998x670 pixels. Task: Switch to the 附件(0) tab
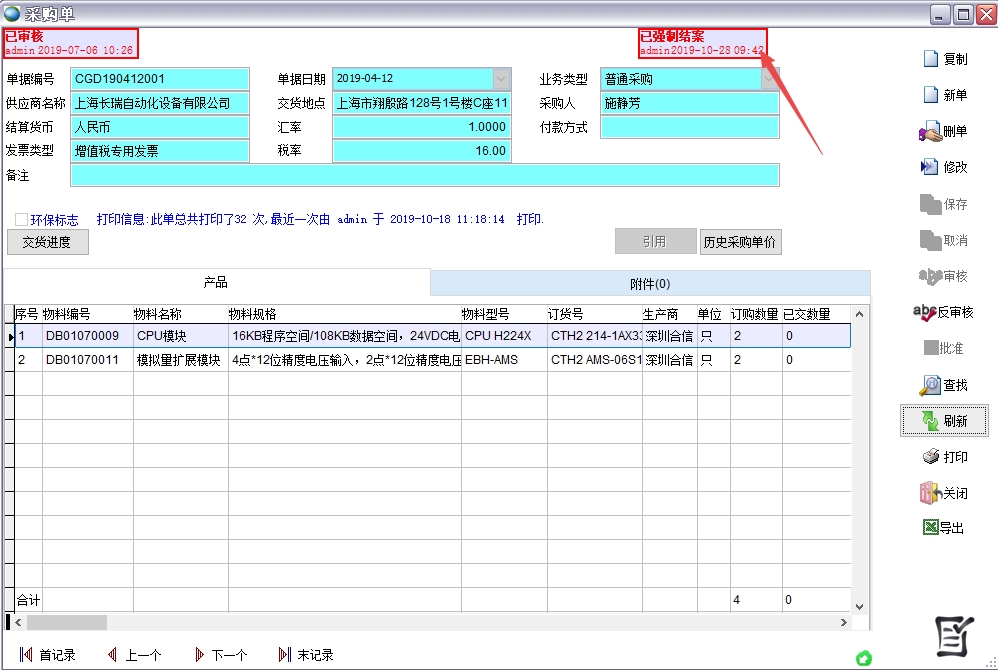(x=649, y=284)
